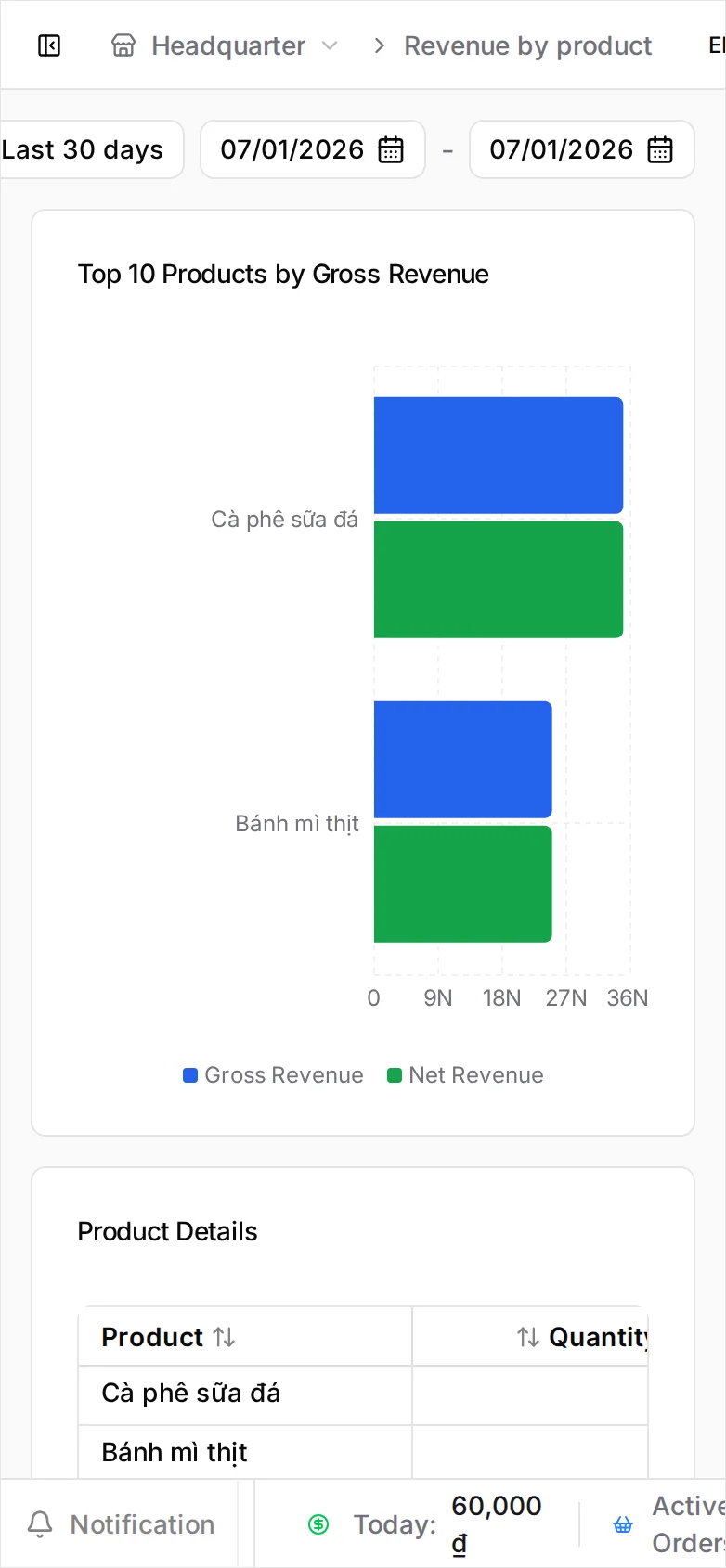Viewport: 726px width, 1568px height.
Task: Click the end date 07/01/2026 field
Action: tap(582, 149)
